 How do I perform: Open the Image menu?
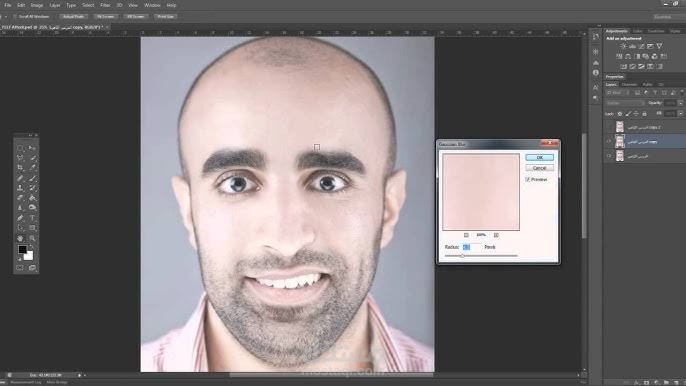[x=37, y=5]
